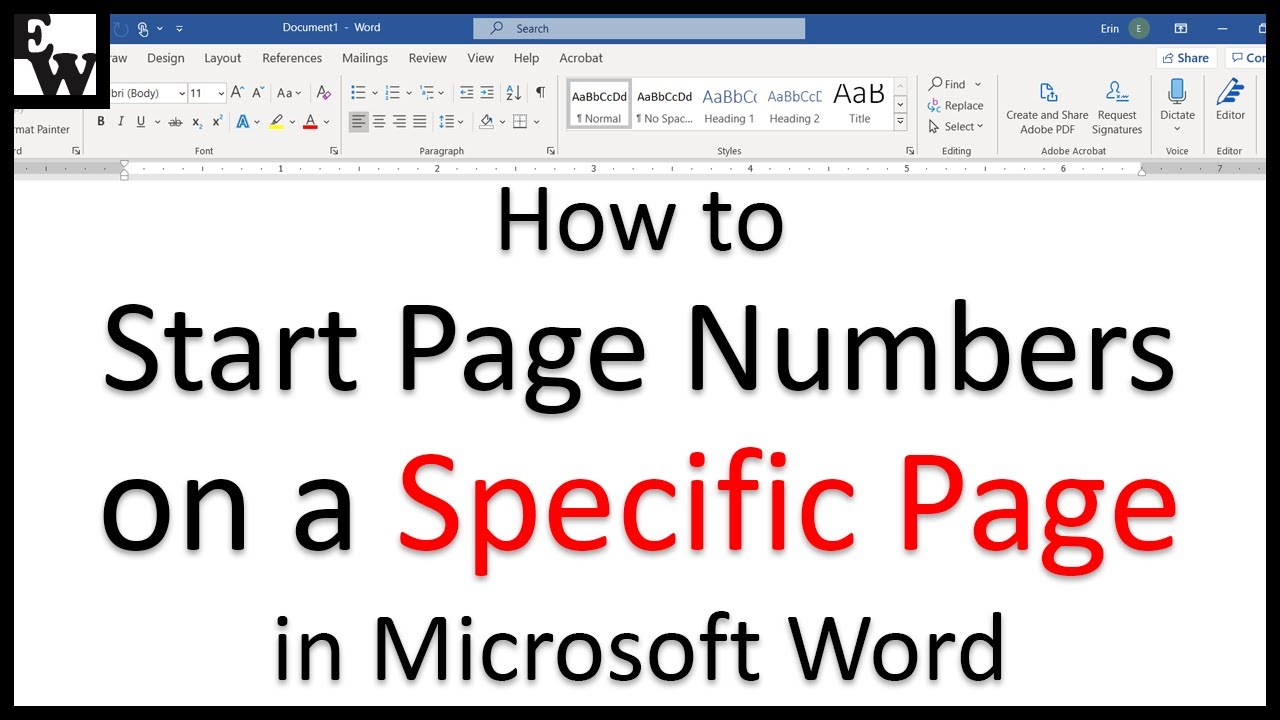
Task: Apply yellow text highlight color
Action: pos(277,122)
